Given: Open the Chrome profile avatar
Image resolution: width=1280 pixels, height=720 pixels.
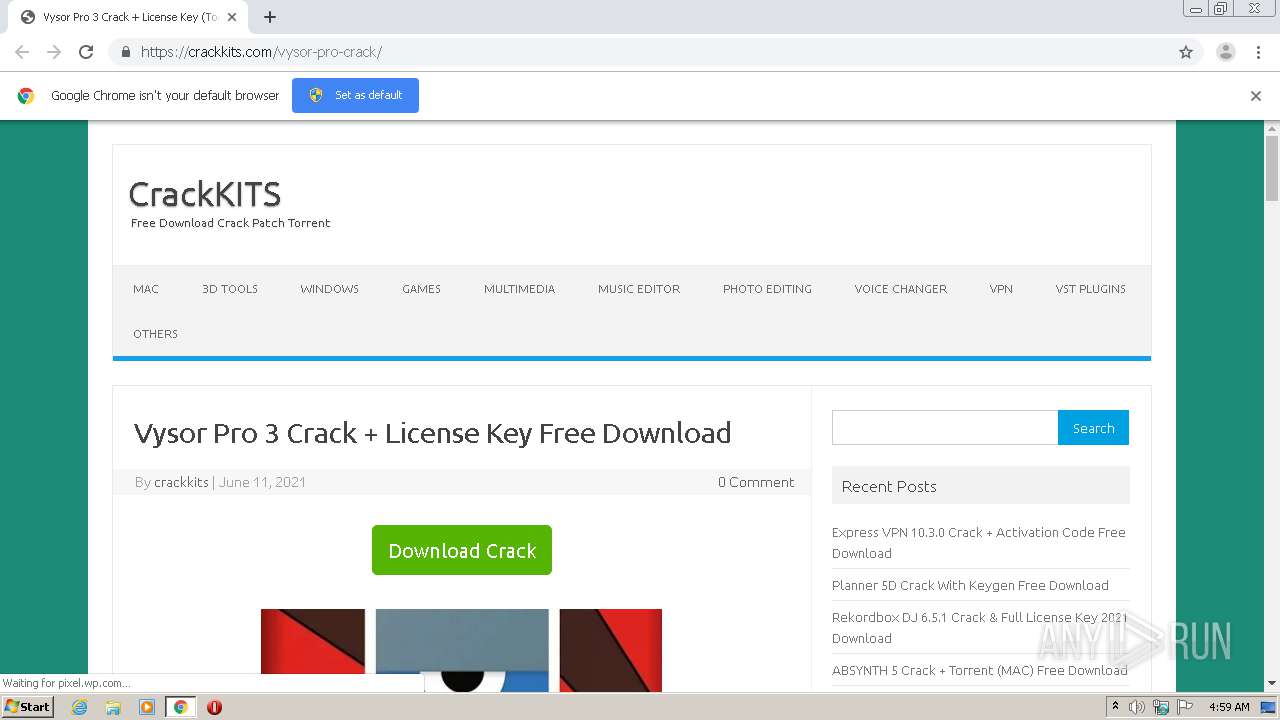Looking at the screenshot, I should point(1225,52).
